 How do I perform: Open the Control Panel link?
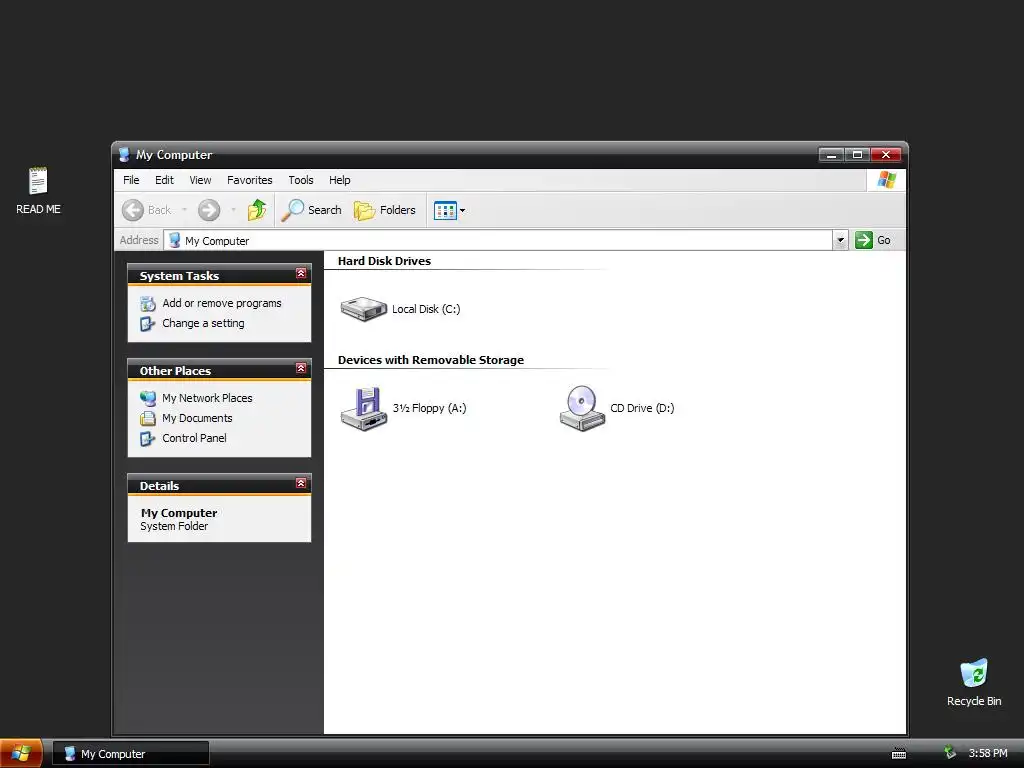click(195, 439)
